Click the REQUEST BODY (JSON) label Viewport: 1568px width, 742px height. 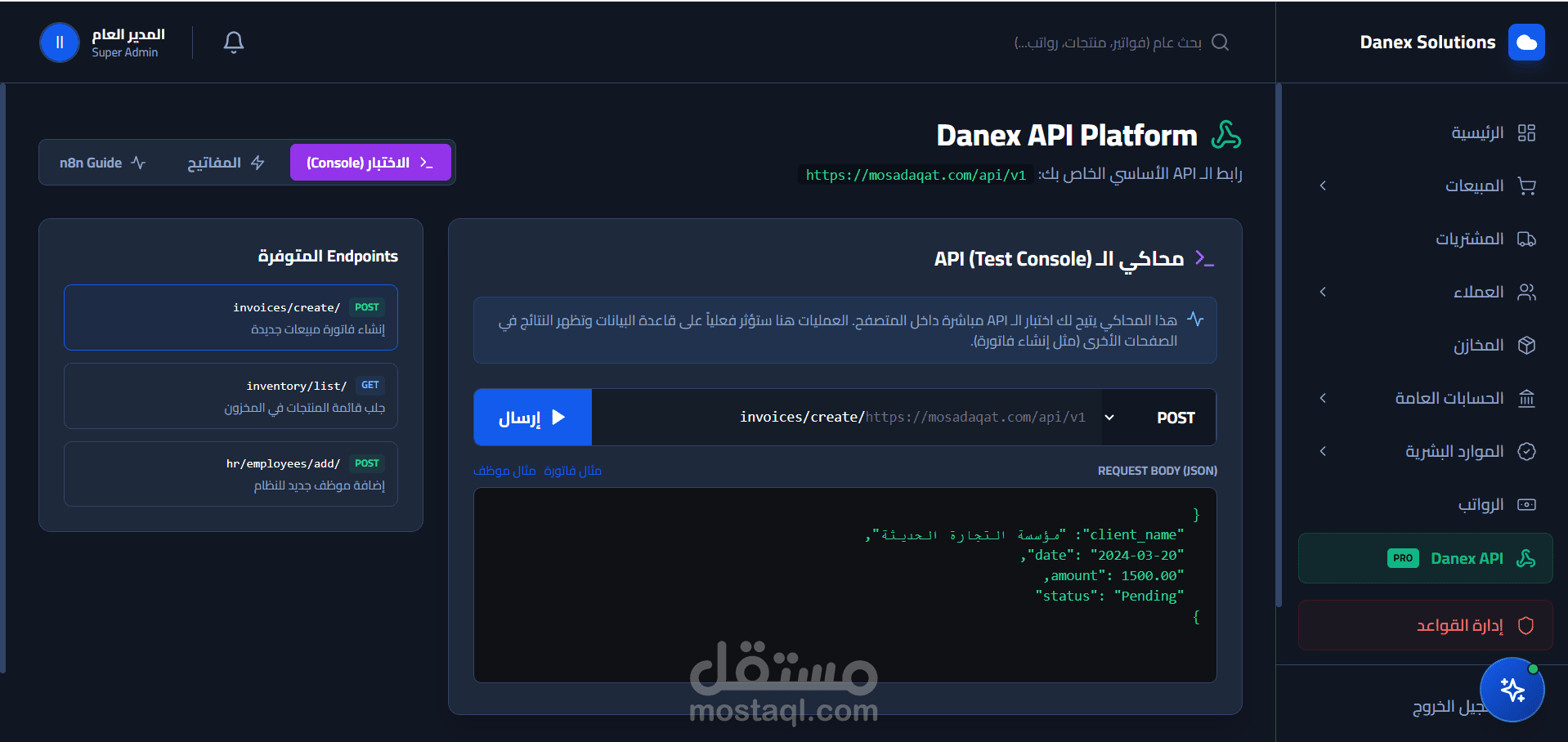coord(1157,471)
